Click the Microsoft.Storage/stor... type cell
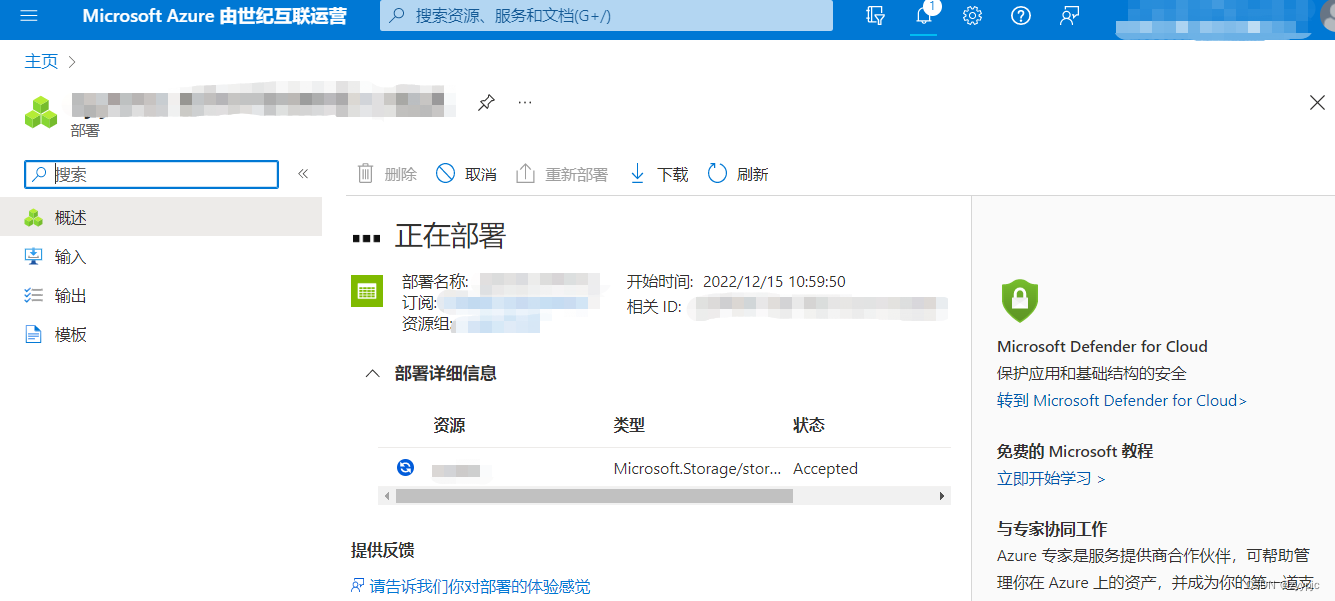The width and height of the screenshot is (1335, 601). [x=697, y=469]
